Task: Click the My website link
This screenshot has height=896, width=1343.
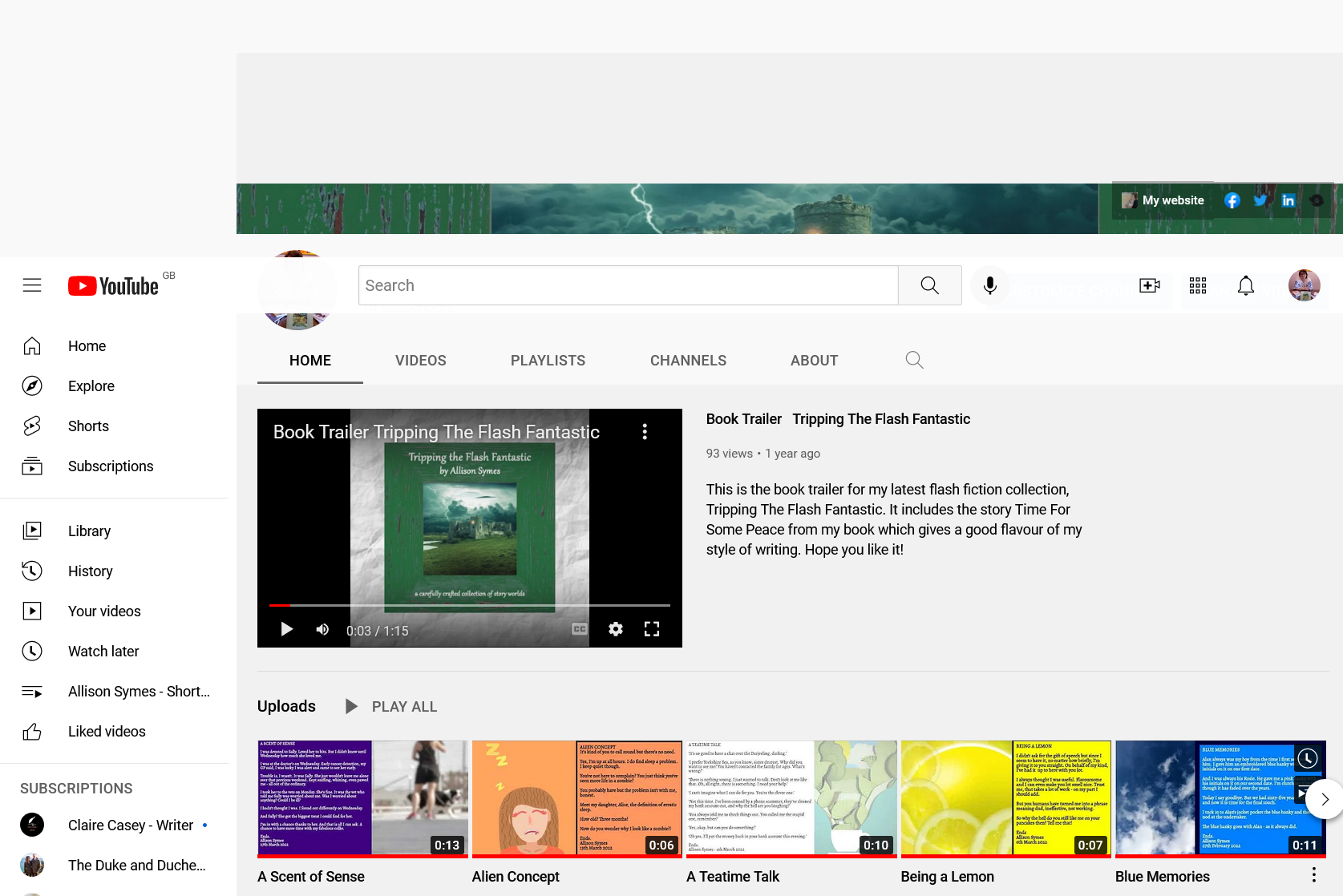Action: 1172,200
